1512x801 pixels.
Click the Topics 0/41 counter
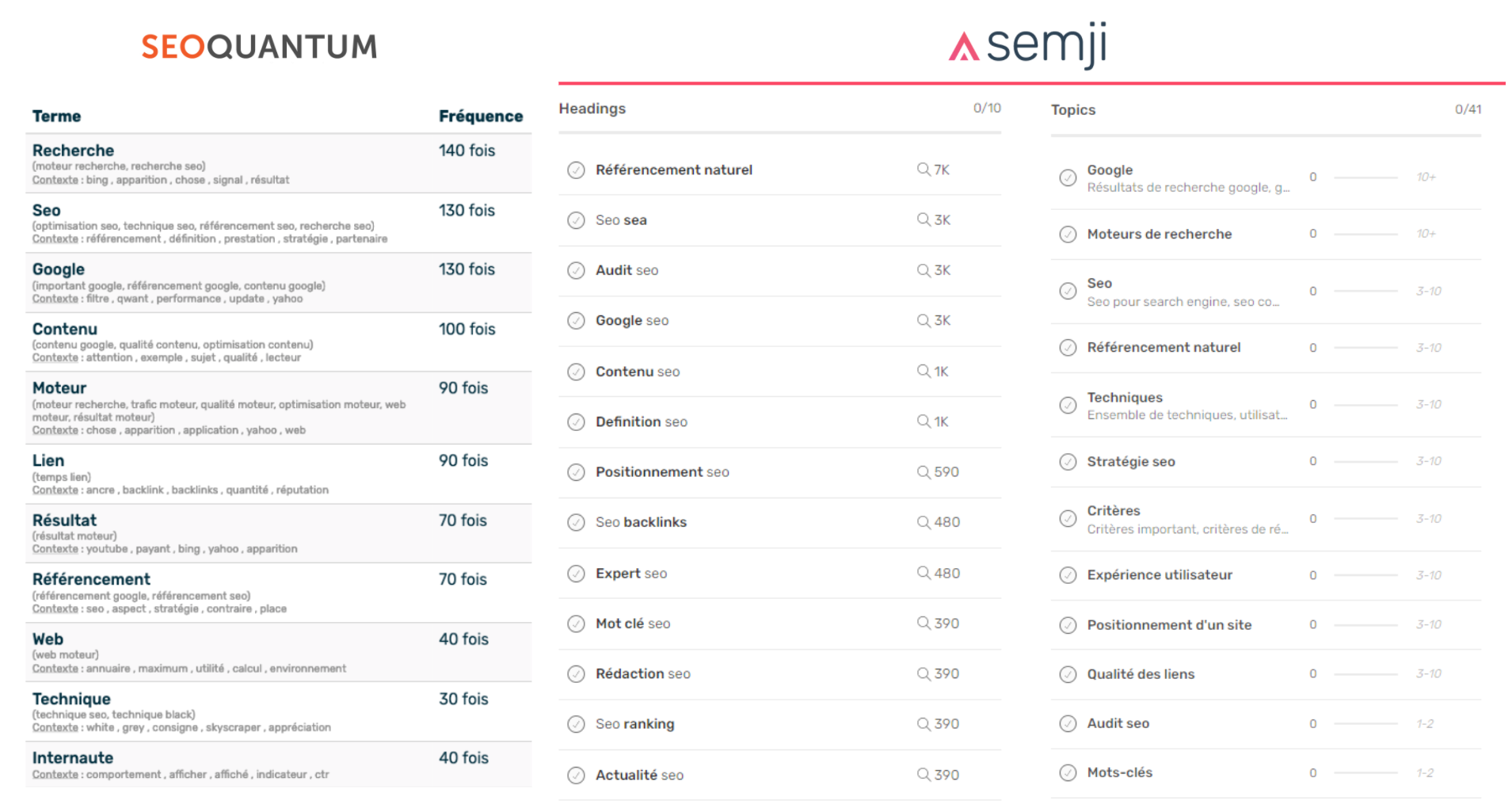point(1468,109)
